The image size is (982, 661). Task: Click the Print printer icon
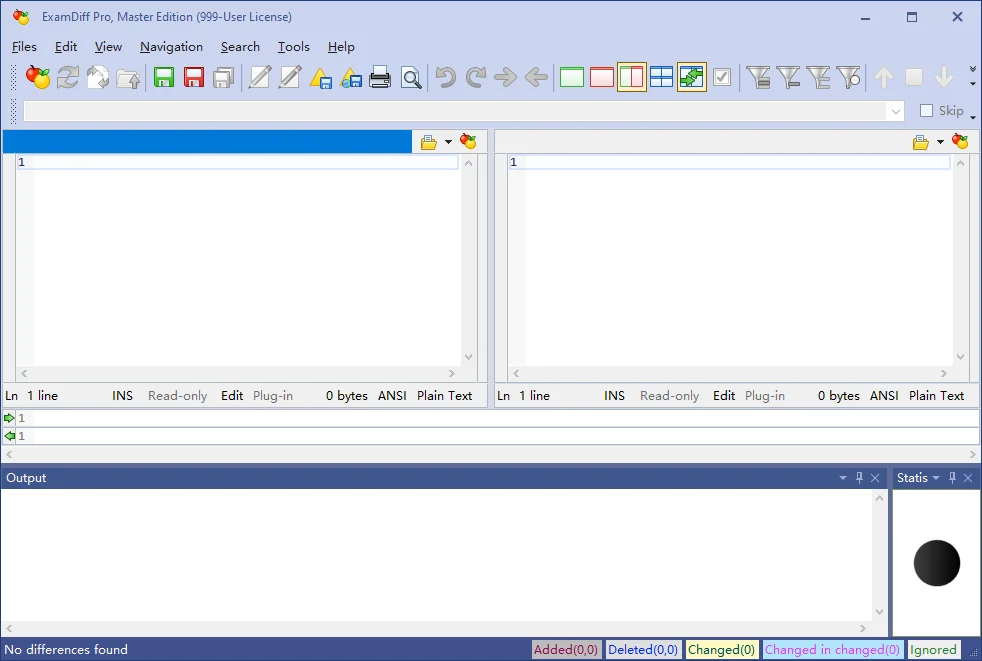[x=380, y=78]
